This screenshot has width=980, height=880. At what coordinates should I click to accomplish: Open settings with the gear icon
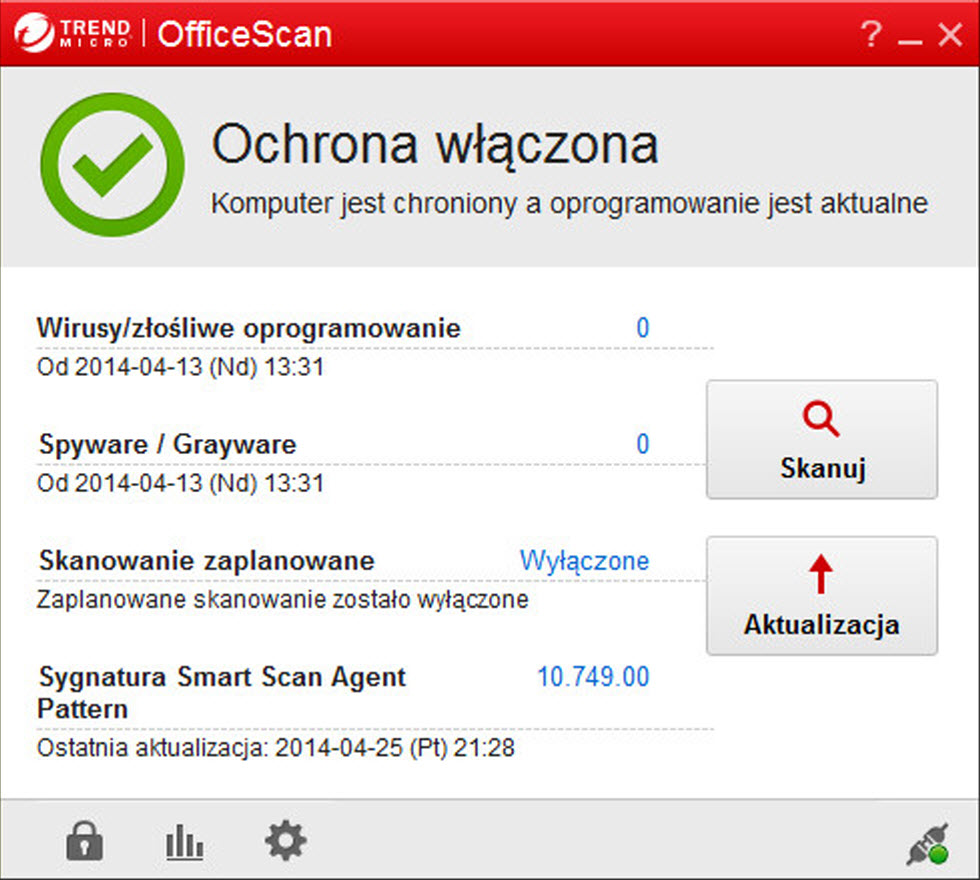[285, 841]
